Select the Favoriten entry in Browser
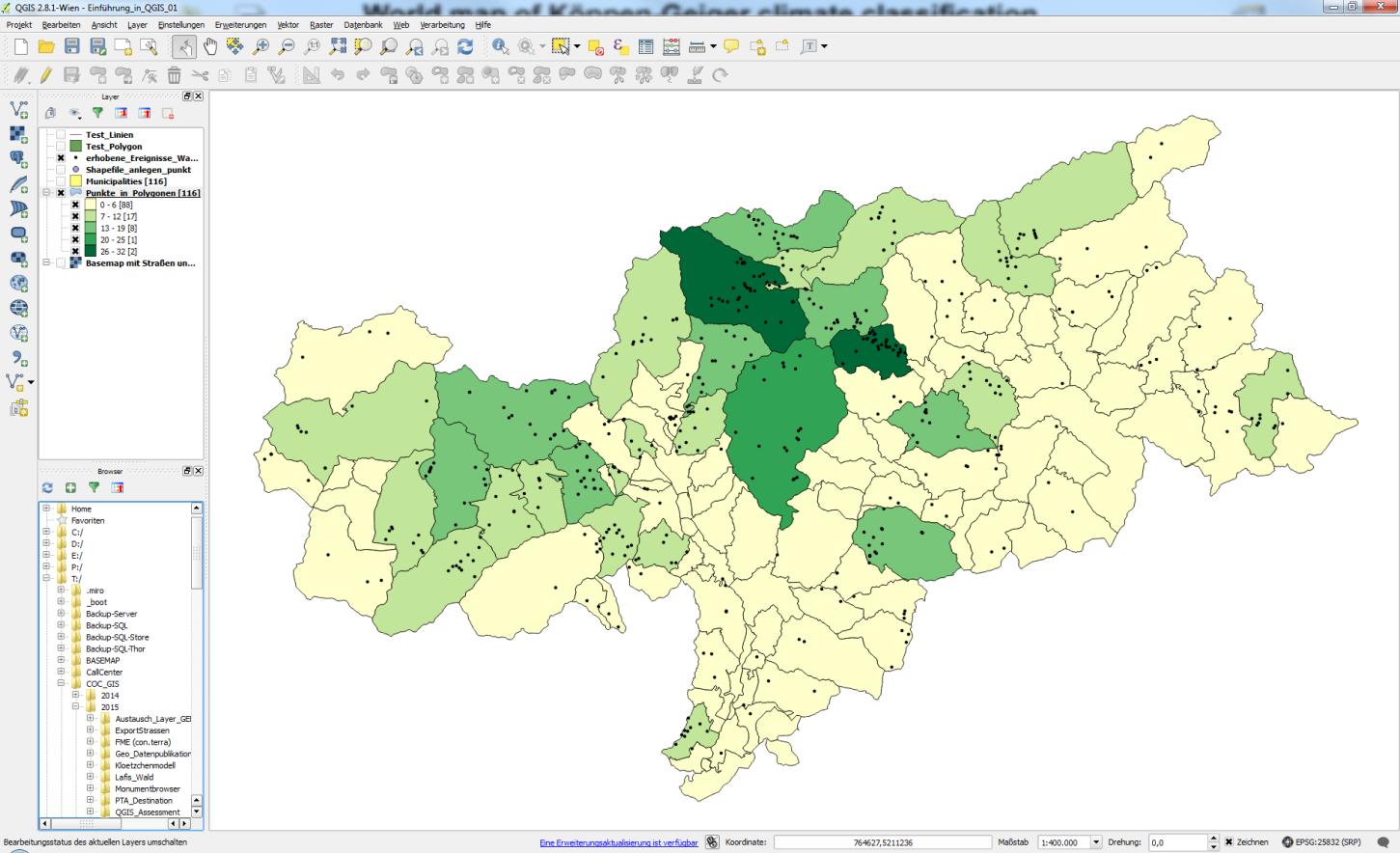Viewport: 1400px width, 853px height. 88,520
